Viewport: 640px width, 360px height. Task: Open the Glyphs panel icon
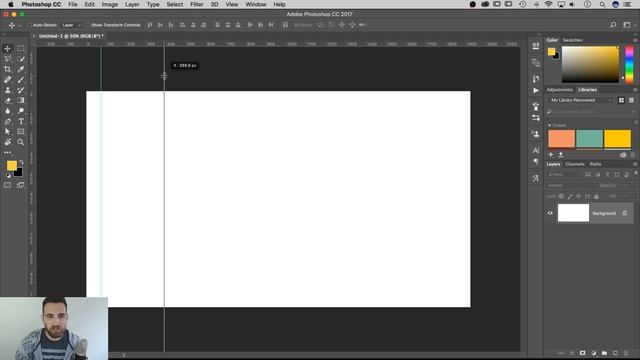(536, 178)
